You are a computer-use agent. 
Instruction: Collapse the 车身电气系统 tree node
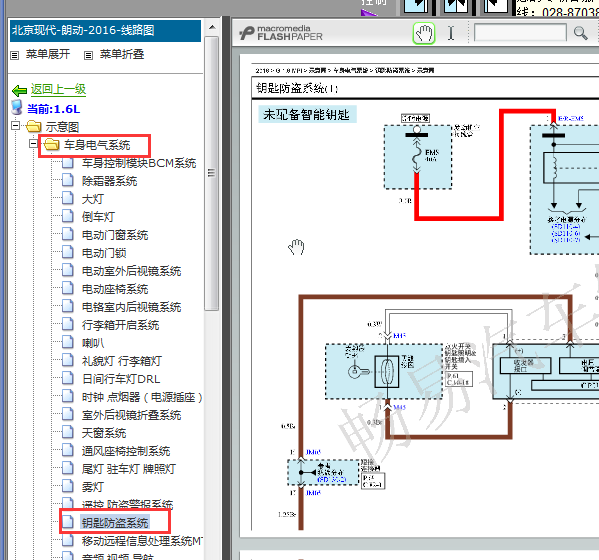pyautogui.click(x=34, y=144)
